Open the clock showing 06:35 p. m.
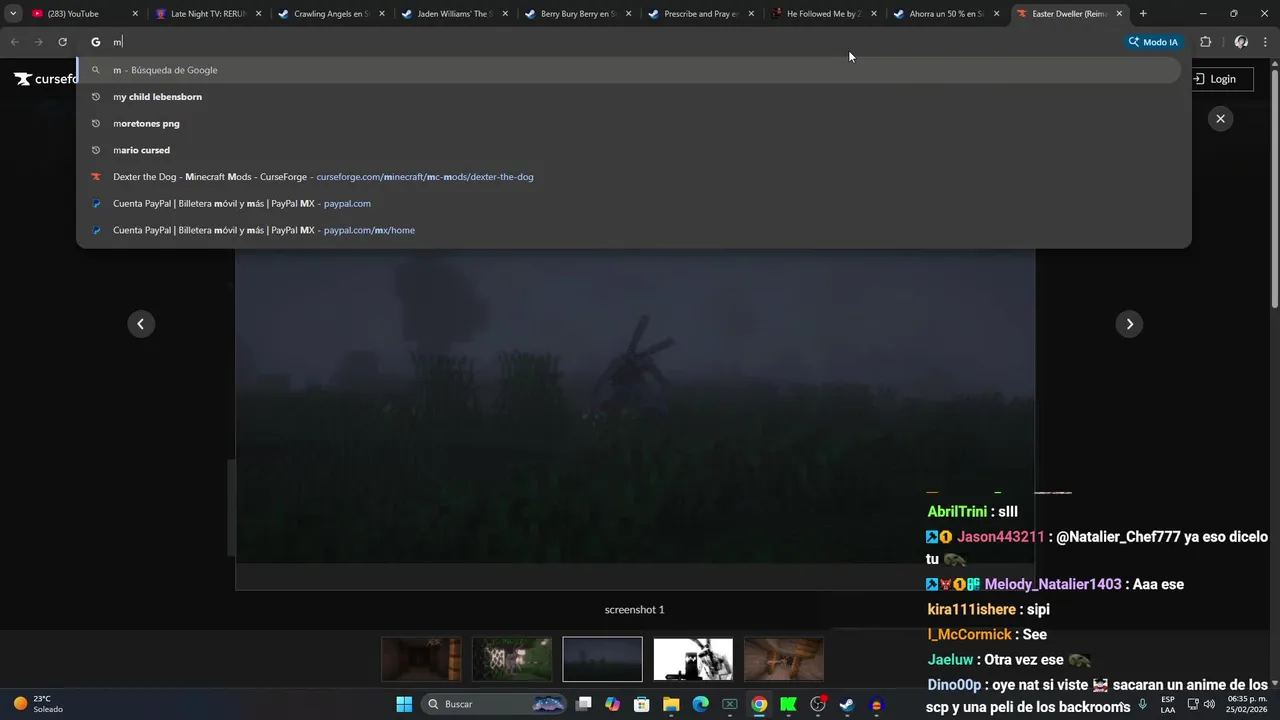The image size is (1280, 720). 1246,704
